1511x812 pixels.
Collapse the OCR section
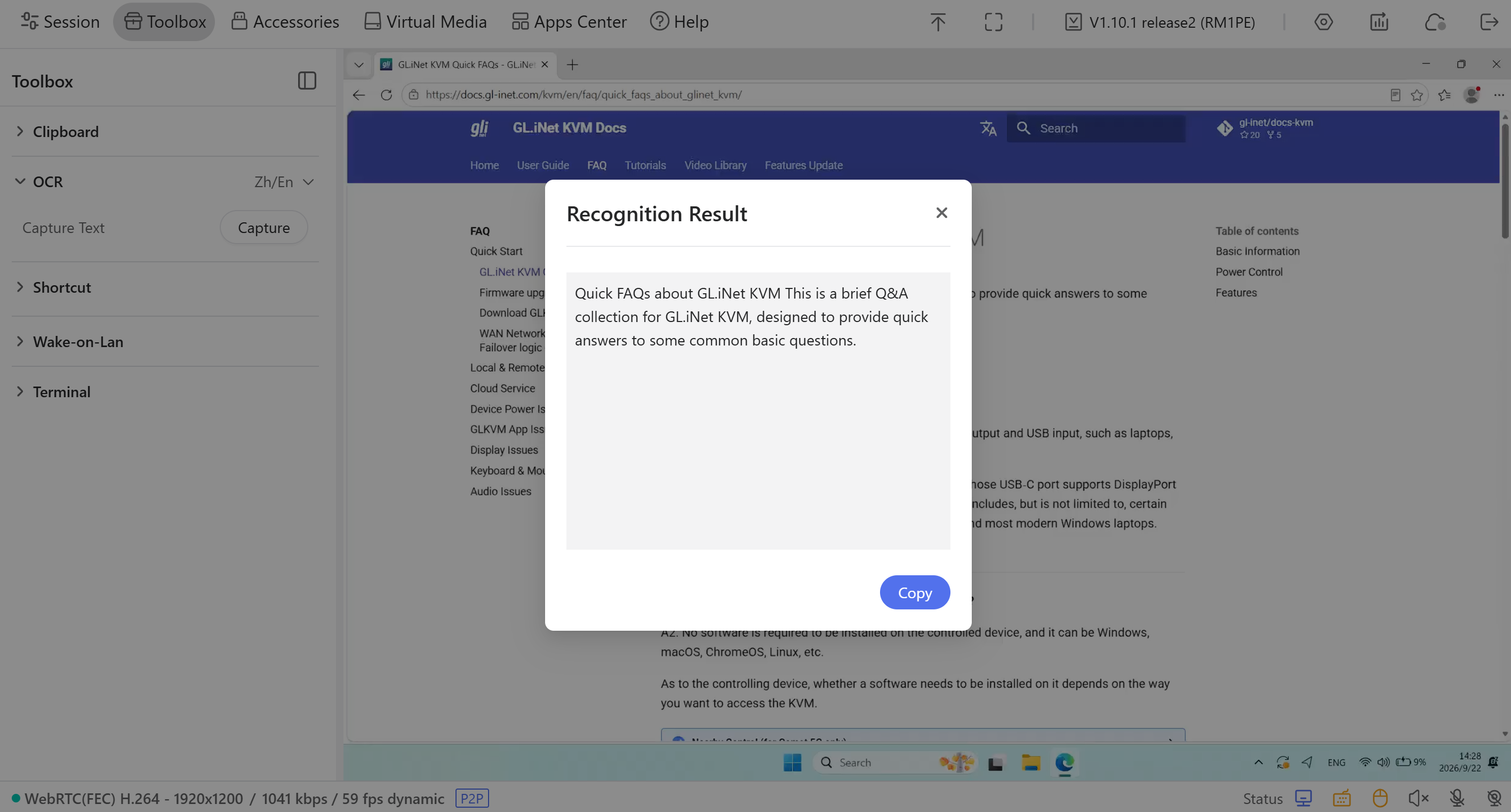click(x=40, y=182)
